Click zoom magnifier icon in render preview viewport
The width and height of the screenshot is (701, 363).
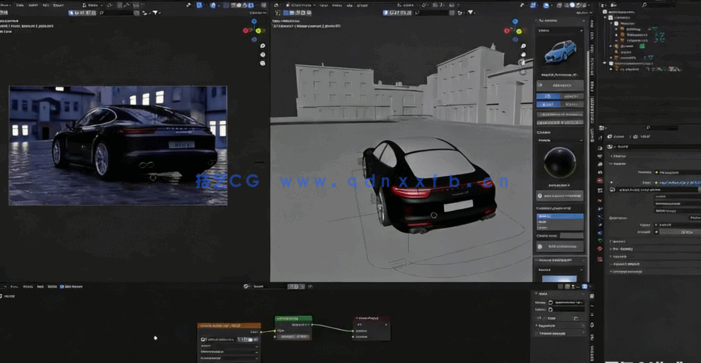coord(262,46)
